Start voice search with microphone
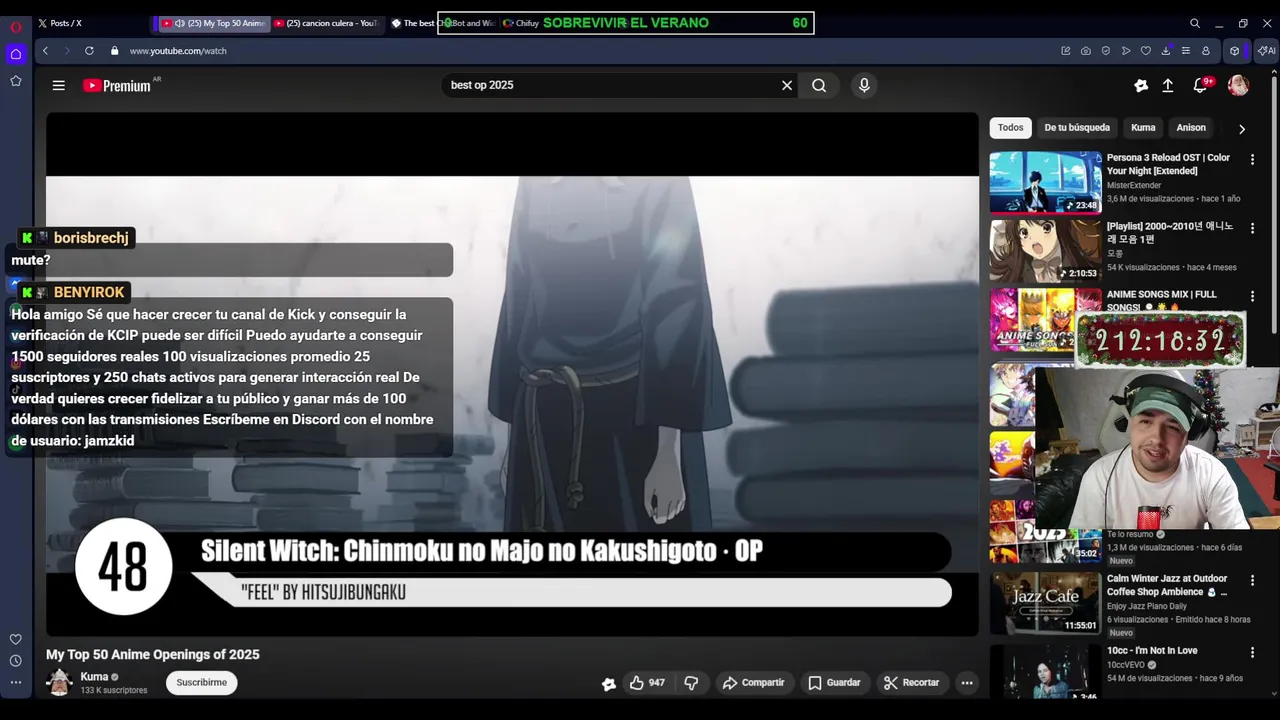The height and width of the screenshot is (720, 1280). tap(864, 86)
